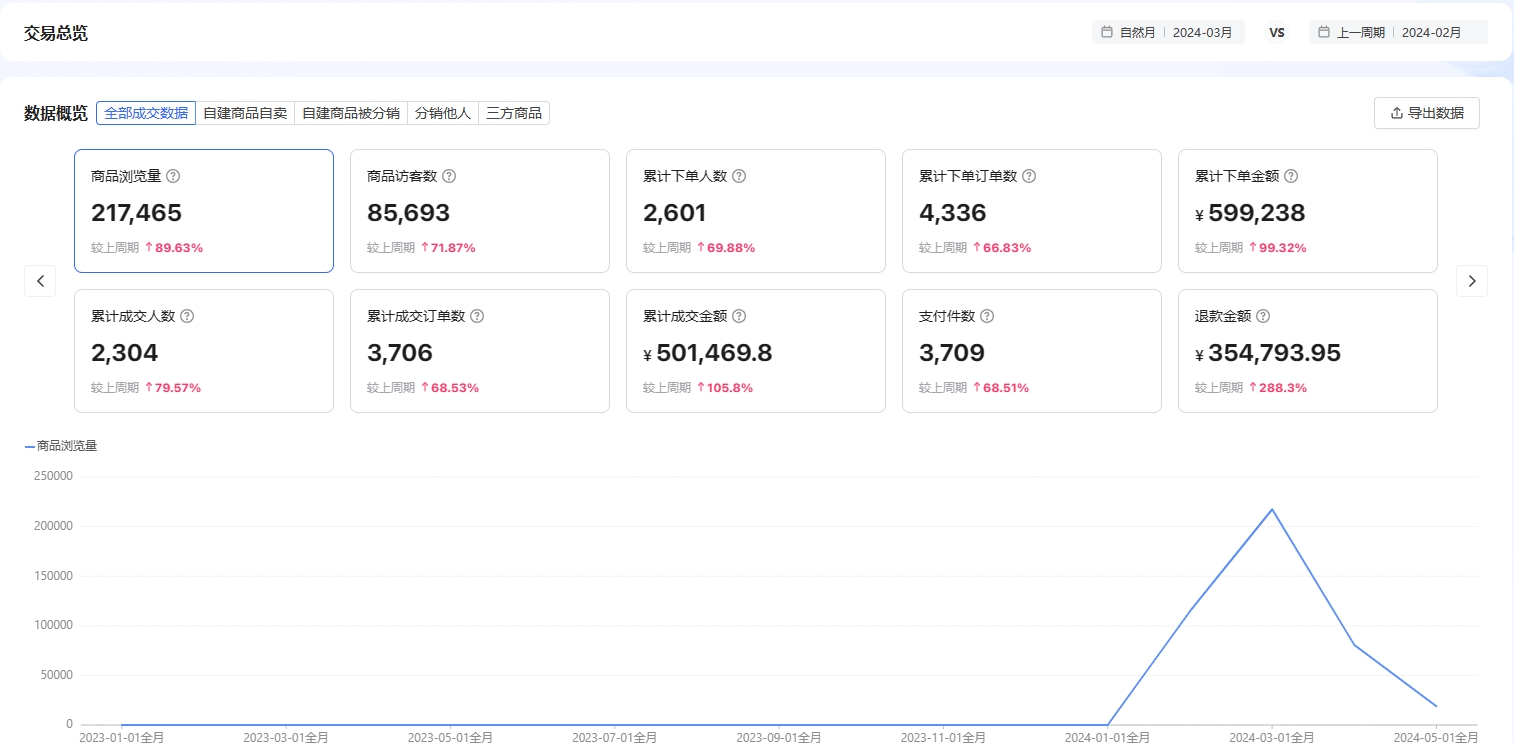Toggle the 商品浏览量 chart legend line
Viewport: 1514px width, 743px height.
pos(61,446)
